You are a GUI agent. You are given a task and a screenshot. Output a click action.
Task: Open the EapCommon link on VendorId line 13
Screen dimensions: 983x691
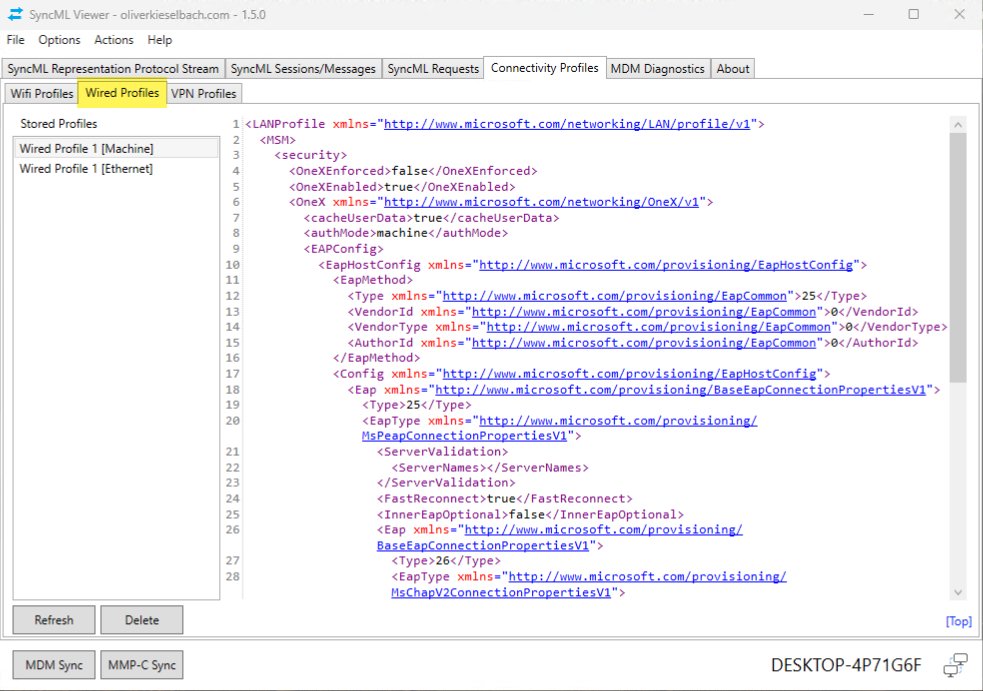644,312
